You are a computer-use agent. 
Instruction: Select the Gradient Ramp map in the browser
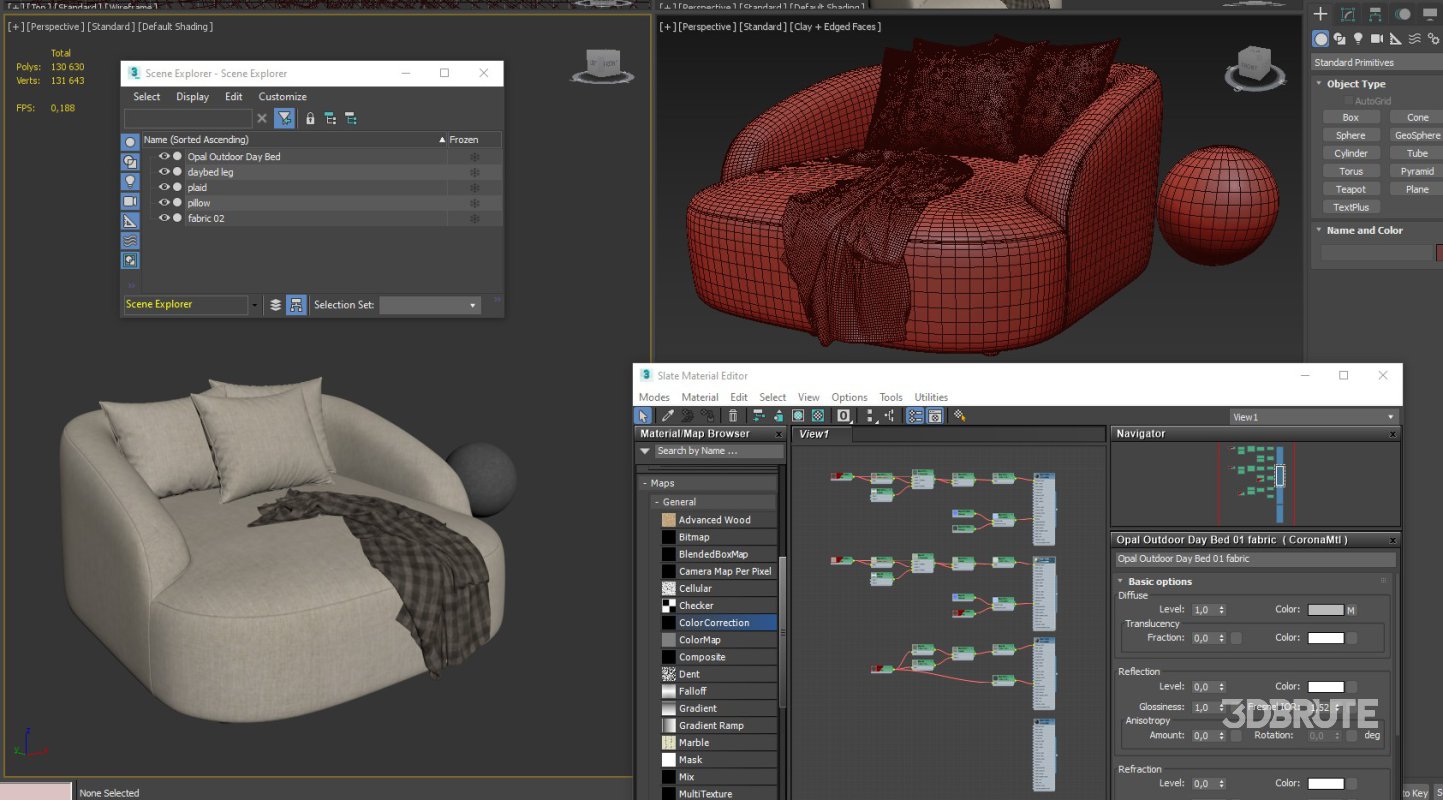point(711,726)
